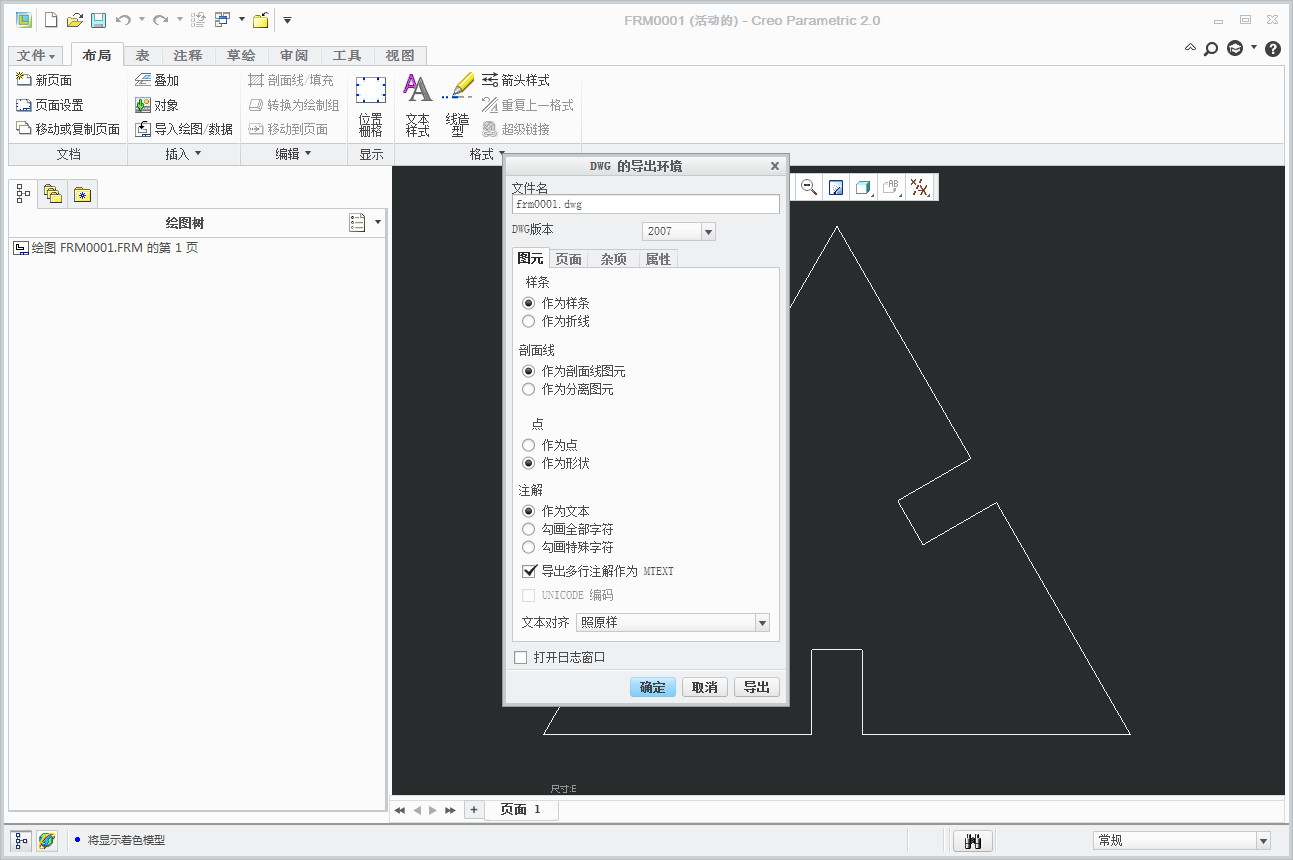The height and width of the screenshot is (860, 1293).
Task: Select 勾画全部字符 stroke all characters option
Action: point(529,529)
